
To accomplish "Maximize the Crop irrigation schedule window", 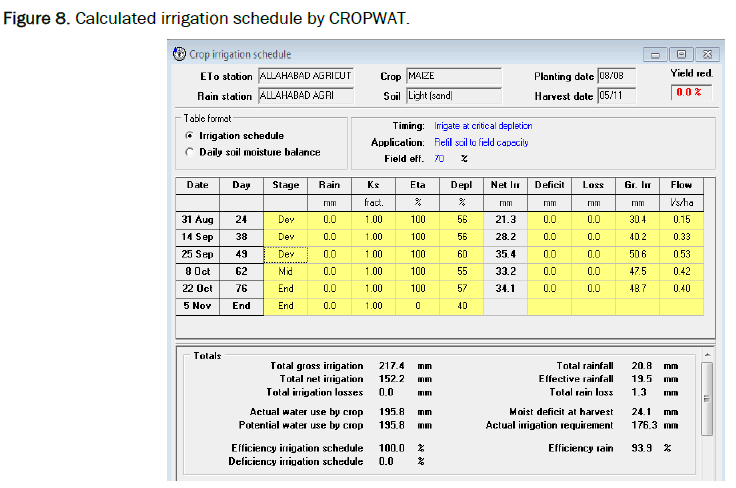I will (682, 54).
